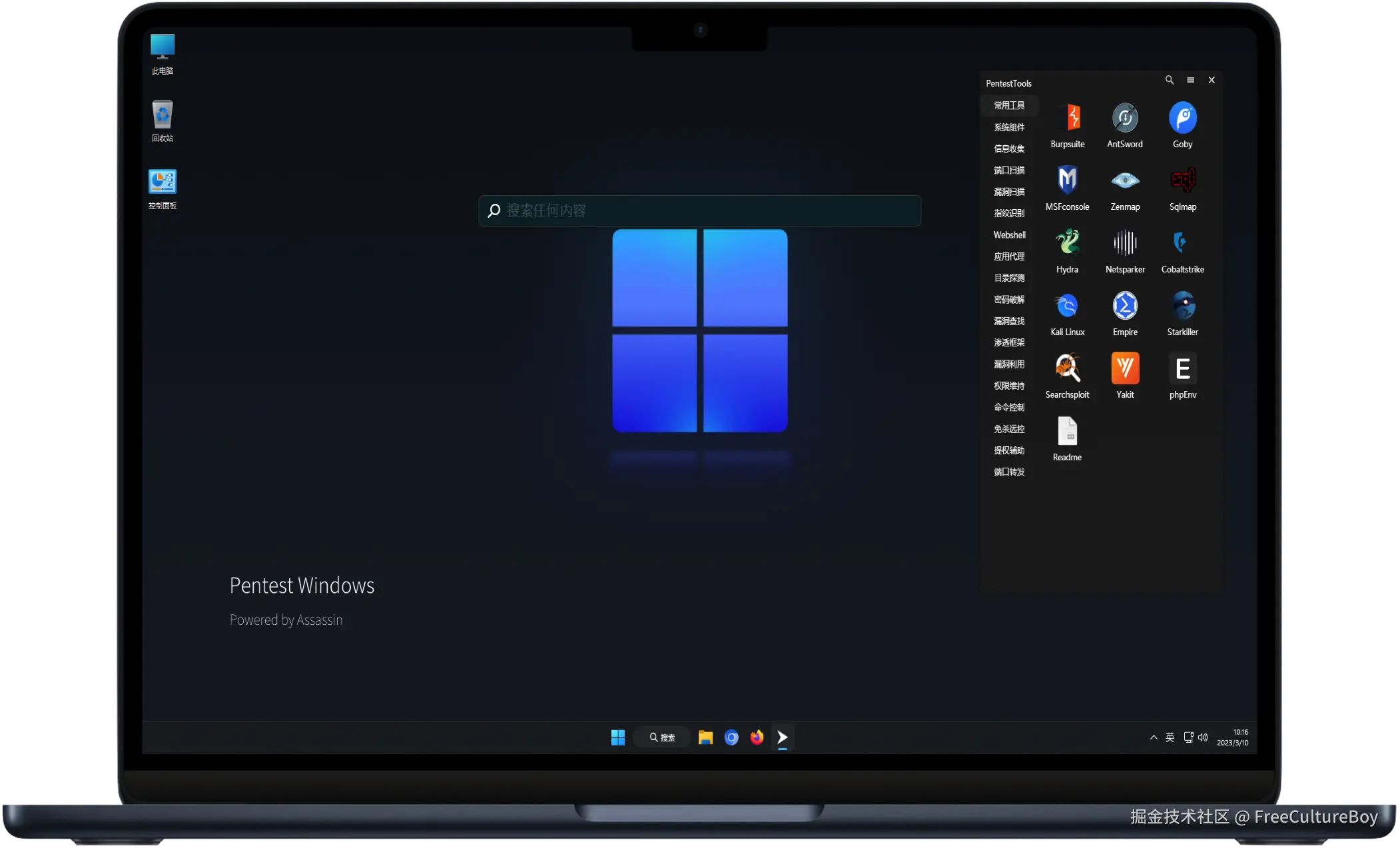Open MSFconsole shortcut
Image resolution: width=1400 pixels, height=848 pixels.
pyautogui.click(x=1067, y=181)
